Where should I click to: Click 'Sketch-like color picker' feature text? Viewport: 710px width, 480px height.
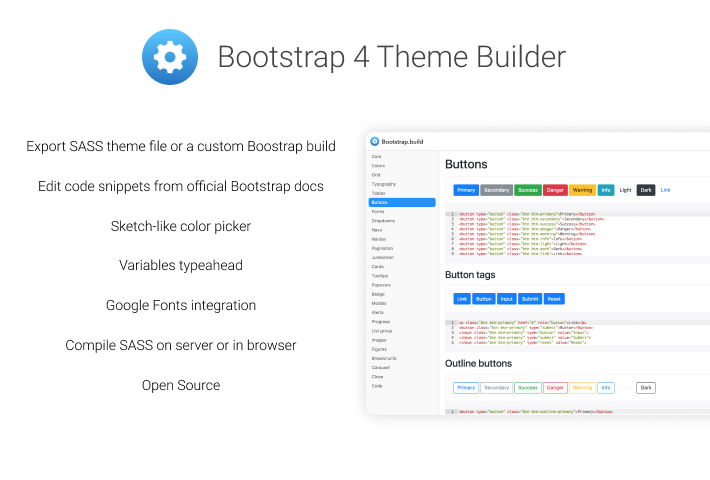coord(181,226)
